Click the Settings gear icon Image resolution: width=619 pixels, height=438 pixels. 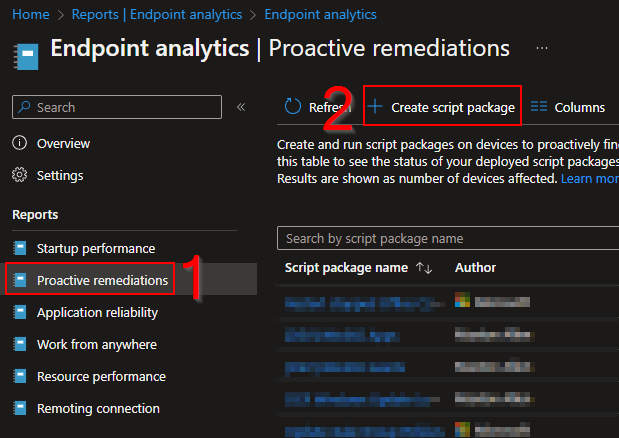tap(20, 175)
